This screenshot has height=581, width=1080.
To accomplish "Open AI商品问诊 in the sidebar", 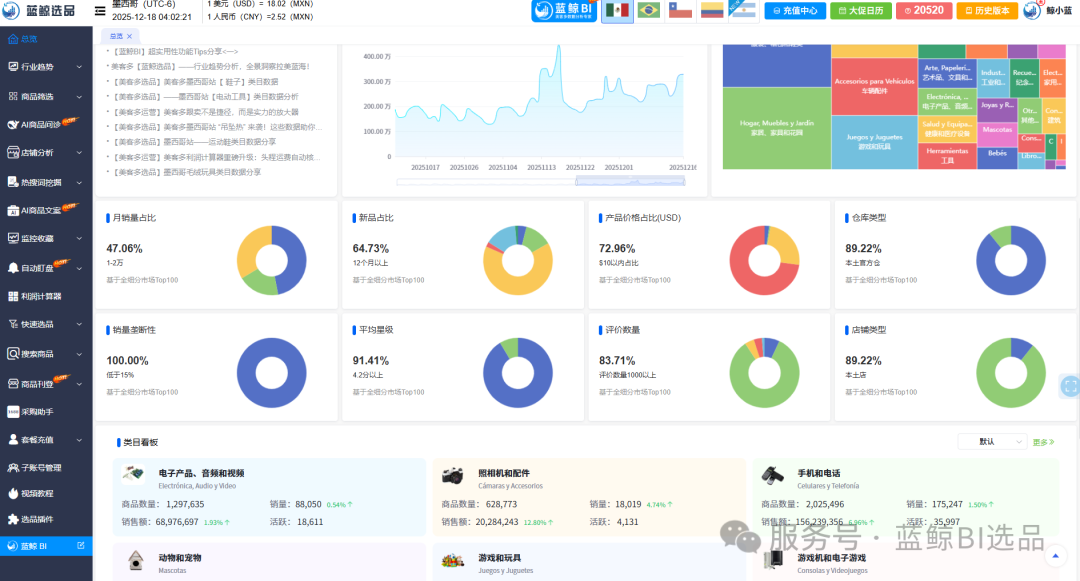I will click(x=46, y=125).
